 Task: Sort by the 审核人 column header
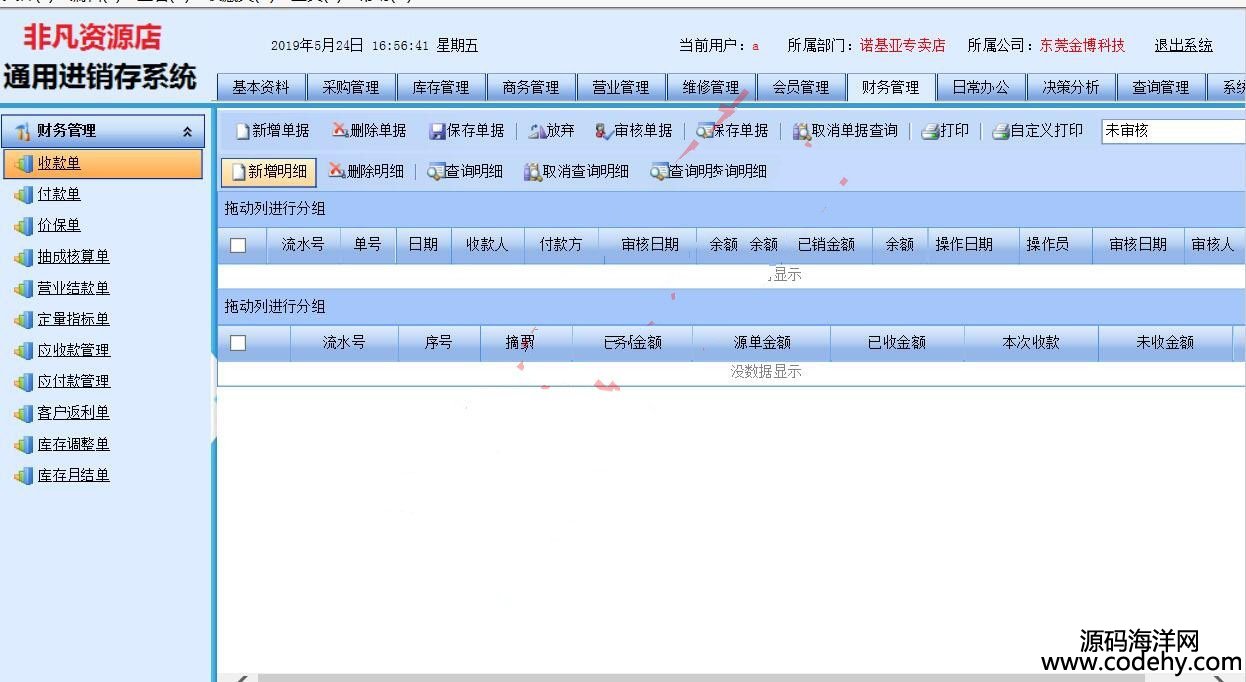(1213, 244)
